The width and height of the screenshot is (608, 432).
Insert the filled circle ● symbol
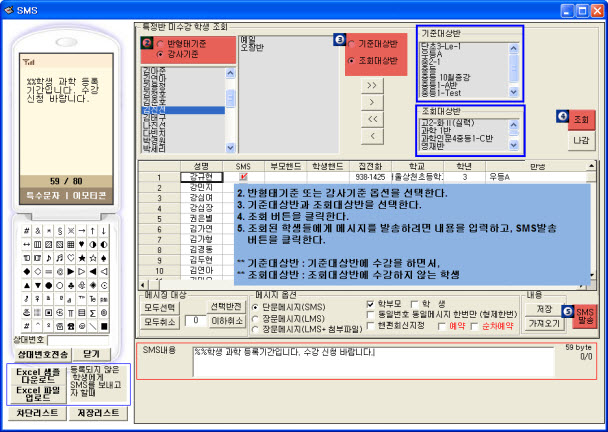pos(49,285)
